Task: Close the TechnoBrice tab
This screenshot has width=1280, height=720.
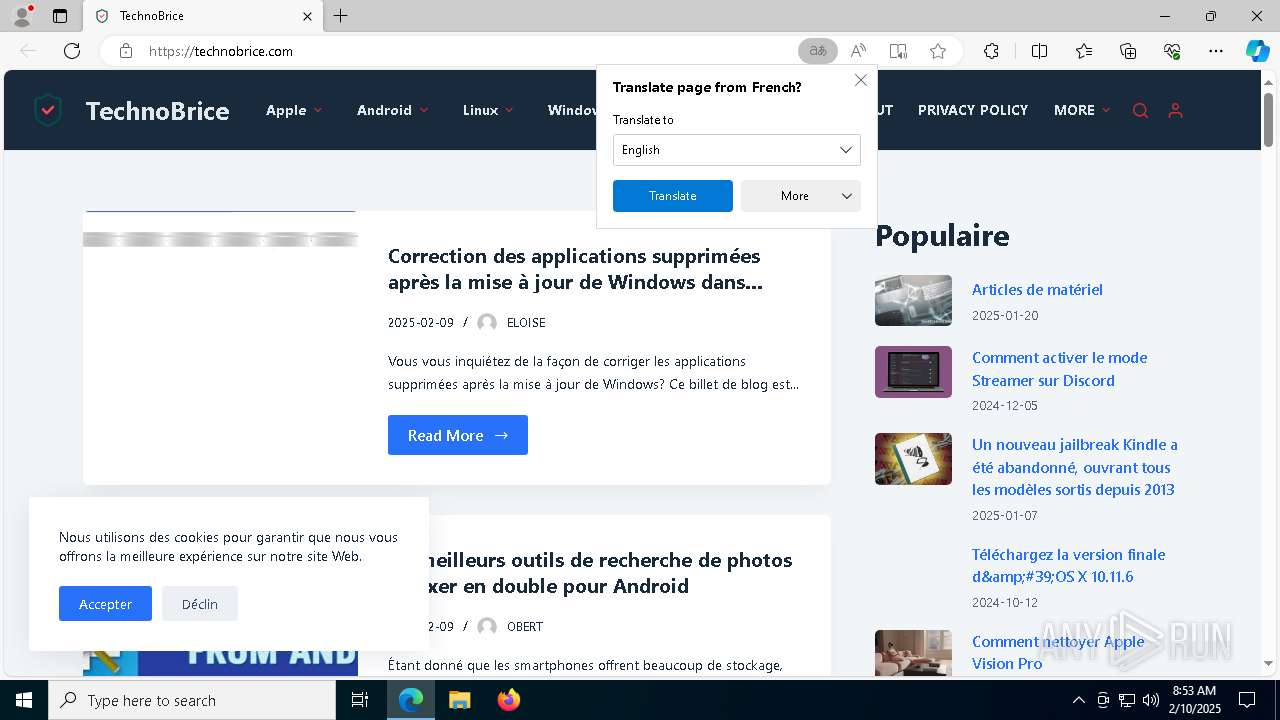Action: click(x=307, y=16)
